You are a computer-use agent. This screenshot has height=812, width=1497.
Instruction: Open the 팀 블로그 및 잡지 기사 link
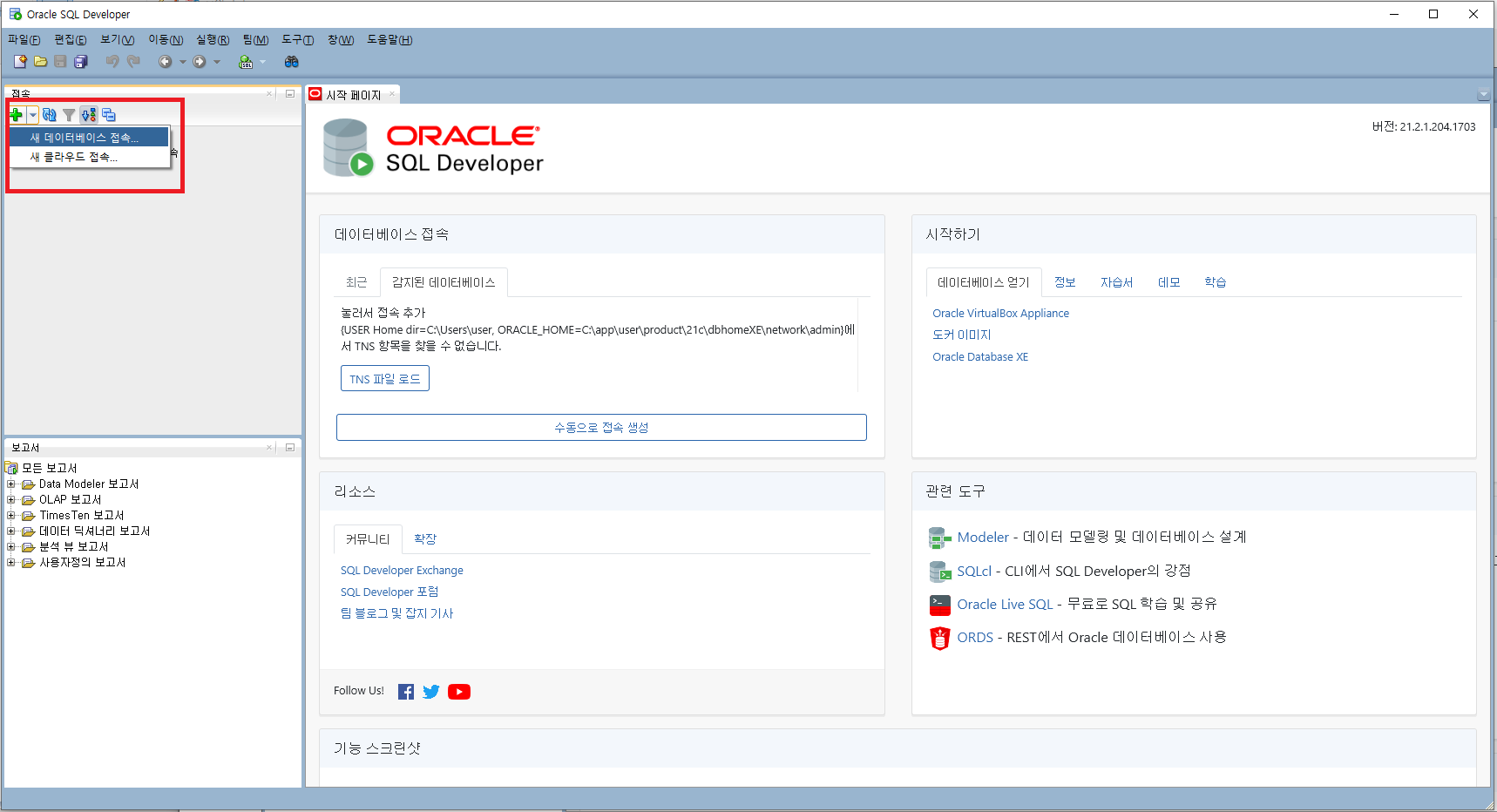coord(396,613)
